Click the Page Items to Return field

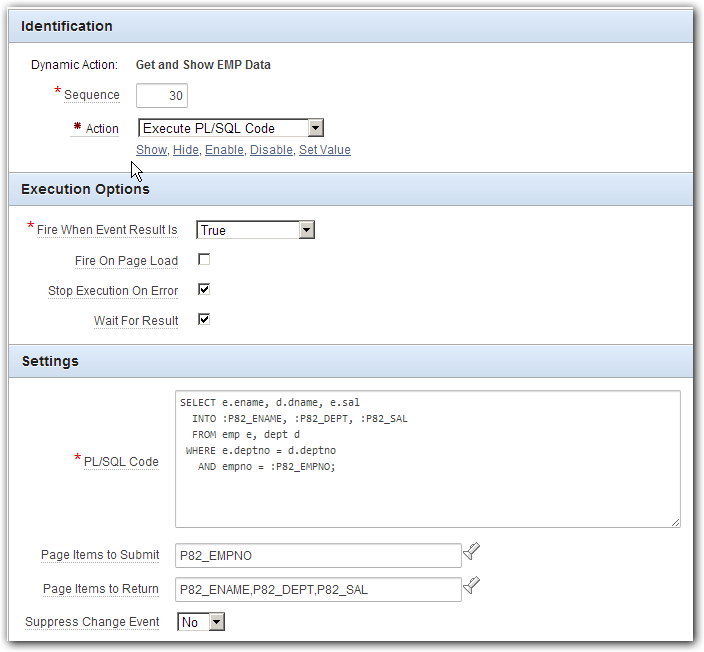(x=318, y=590)
